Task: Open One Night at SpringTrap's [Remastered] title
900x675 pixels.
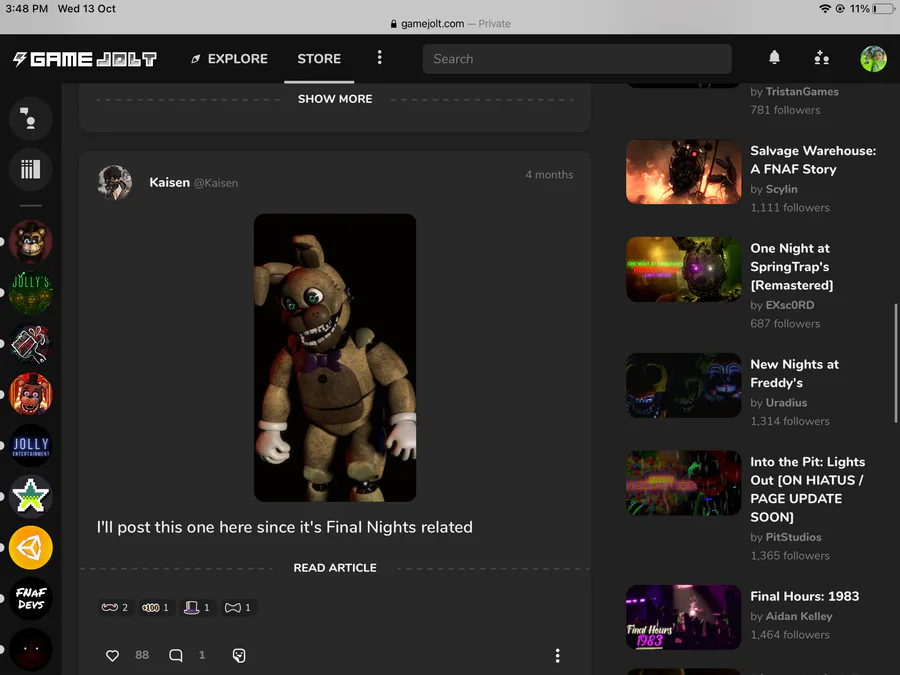Action: (792, 266)
